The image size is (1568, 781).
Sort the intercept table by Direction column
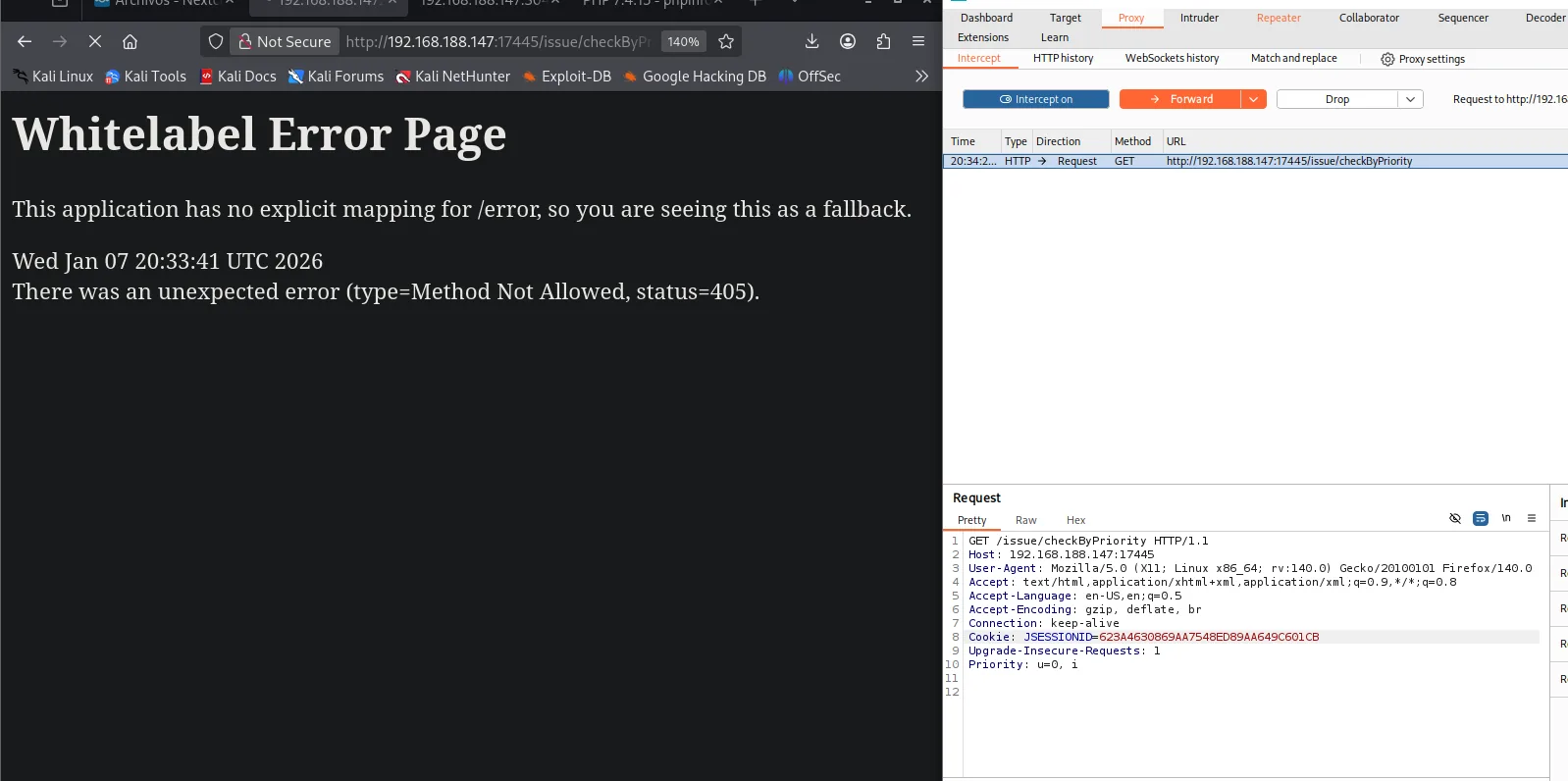[x=1071, y=141]
